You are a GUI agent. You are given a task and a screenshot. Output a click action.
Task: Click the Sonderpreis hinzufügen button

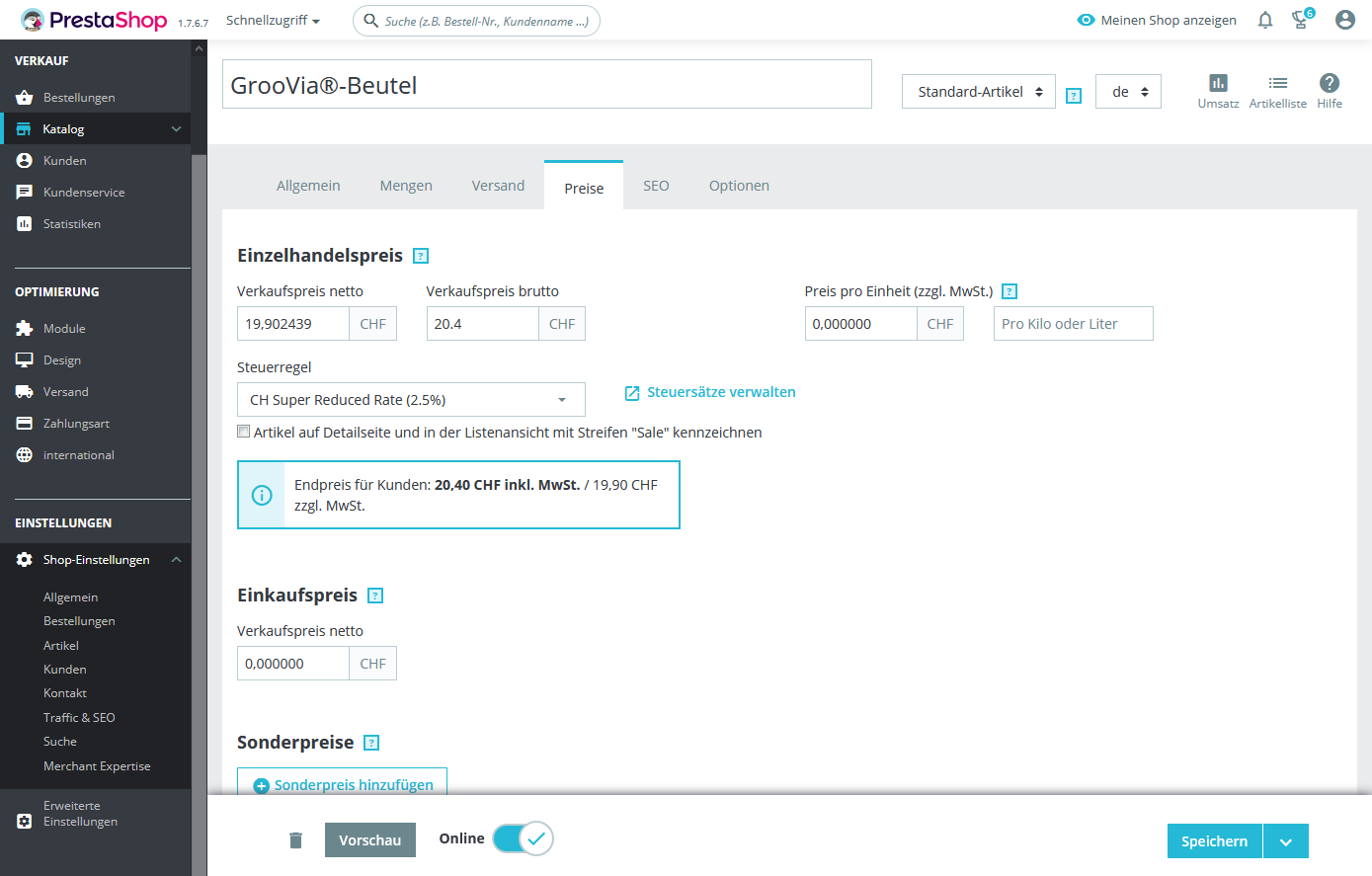pyautogui.click(x=343, y=784)
